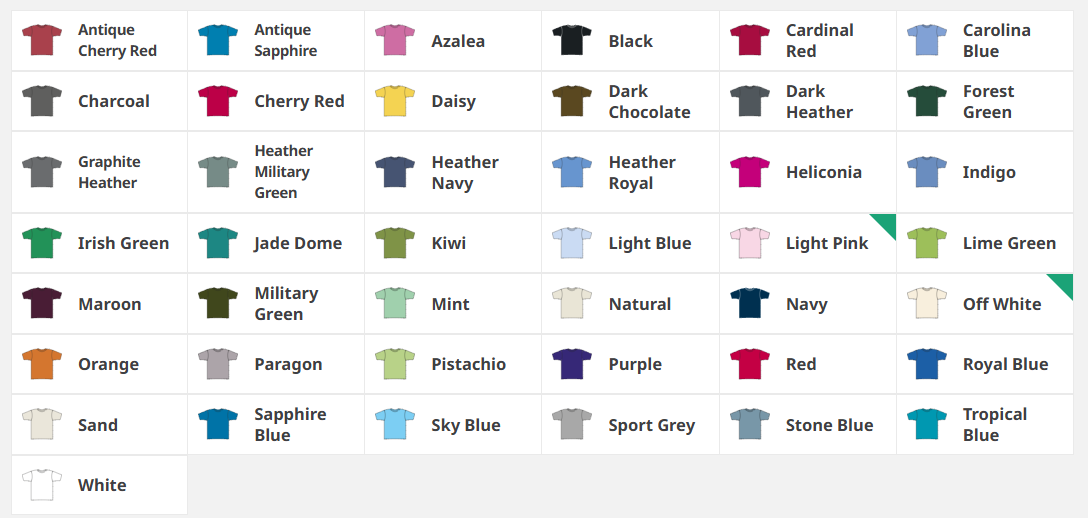Choose the Heather Military Green label

[284, 172]
